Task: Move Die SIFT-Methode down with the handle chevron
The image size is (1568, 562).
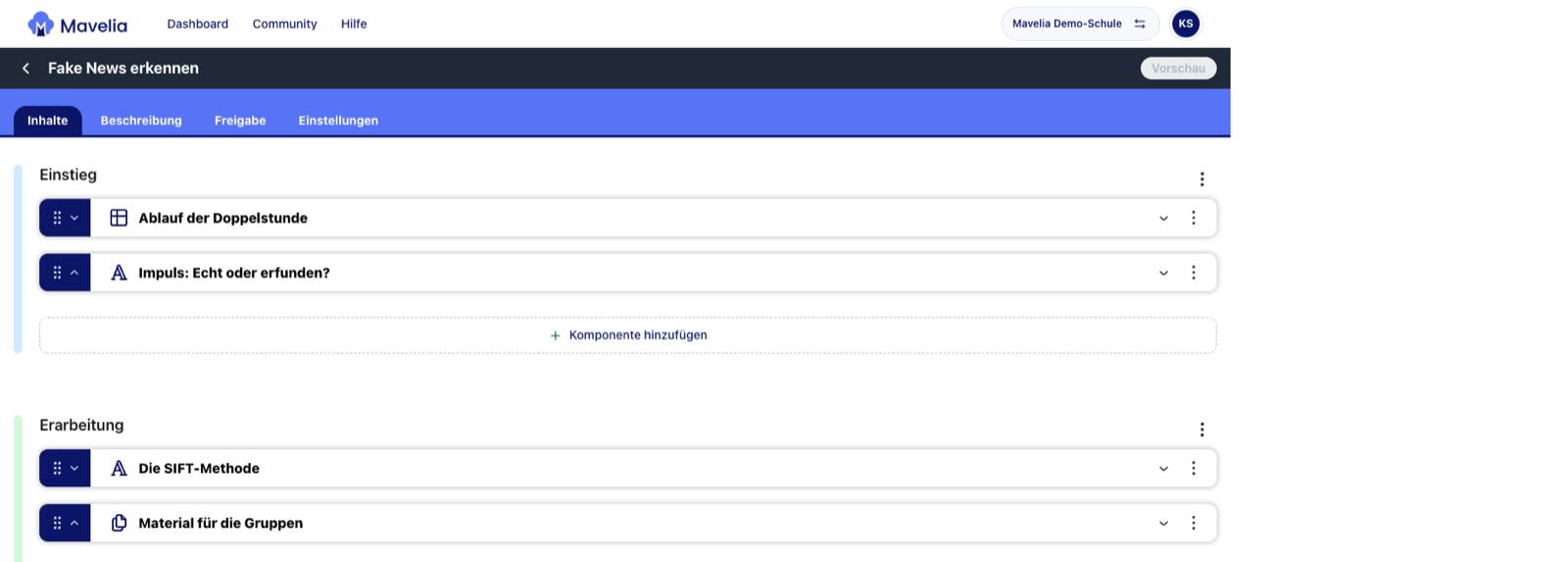Action: [74, 468]
